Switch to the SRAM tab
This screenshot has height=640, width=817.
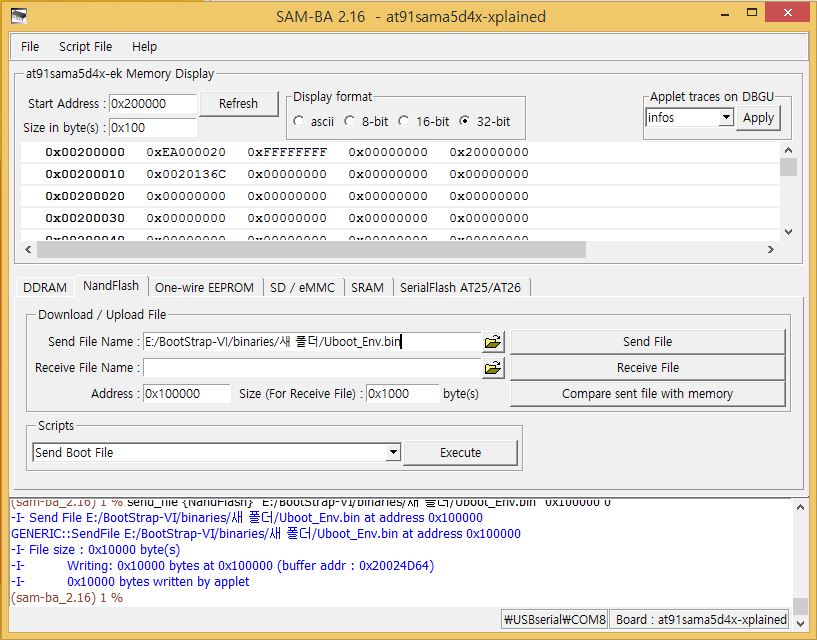367,287
